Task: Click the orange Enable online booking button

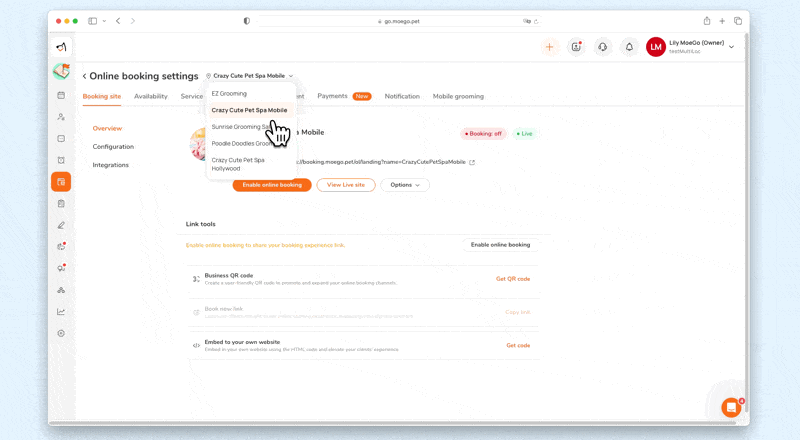Action: (x=272, y=185)
